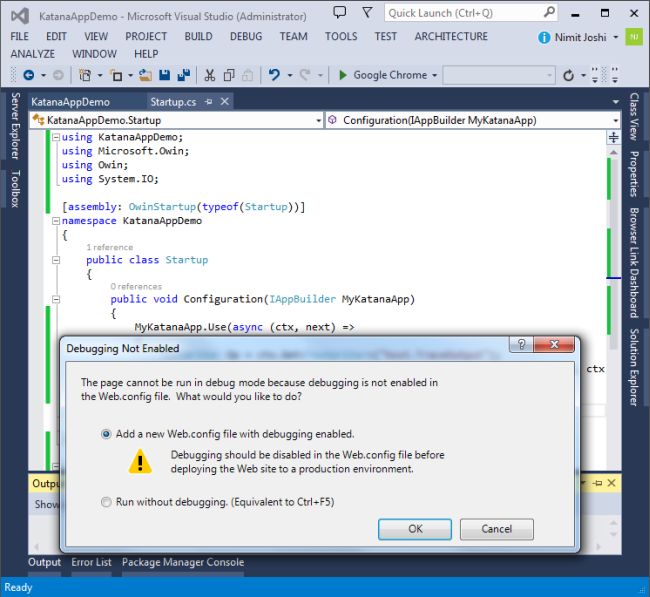
Task: Open the feedback speech bubble icon
Action: pyautogui.click(x=340, y=12)
